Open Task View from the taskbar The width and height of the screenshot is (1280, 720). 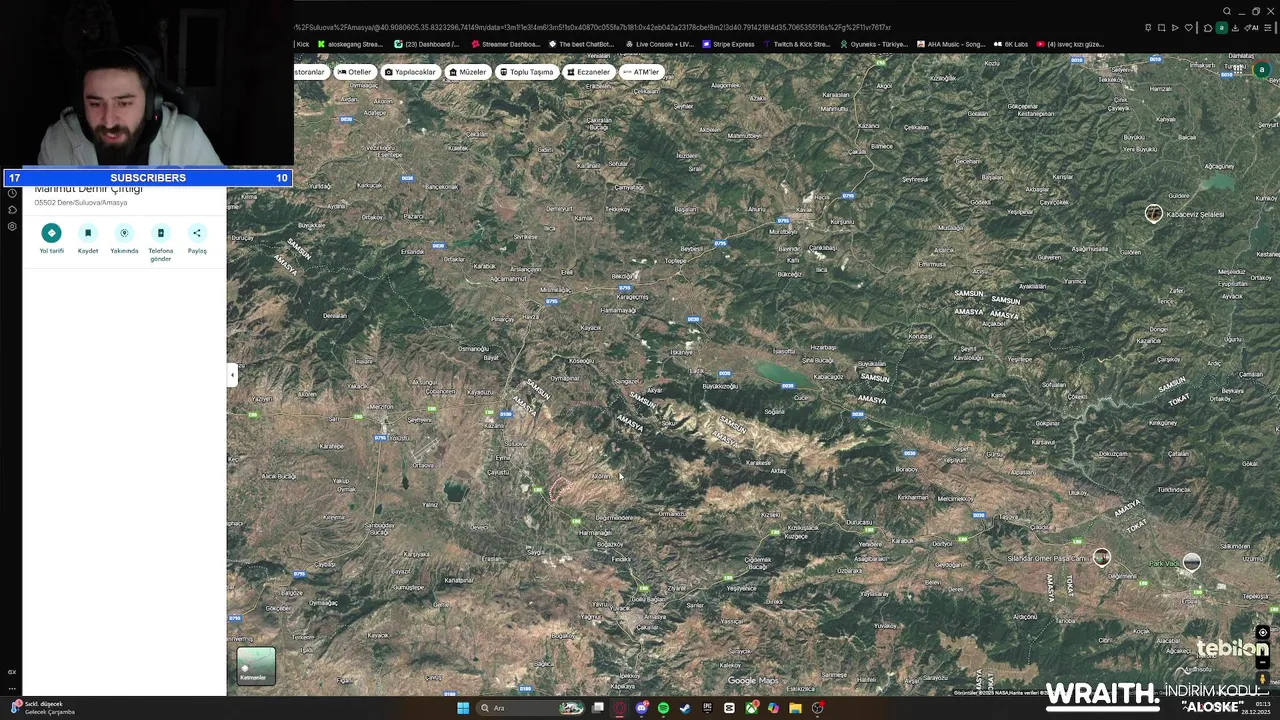(x=598, y=708)
